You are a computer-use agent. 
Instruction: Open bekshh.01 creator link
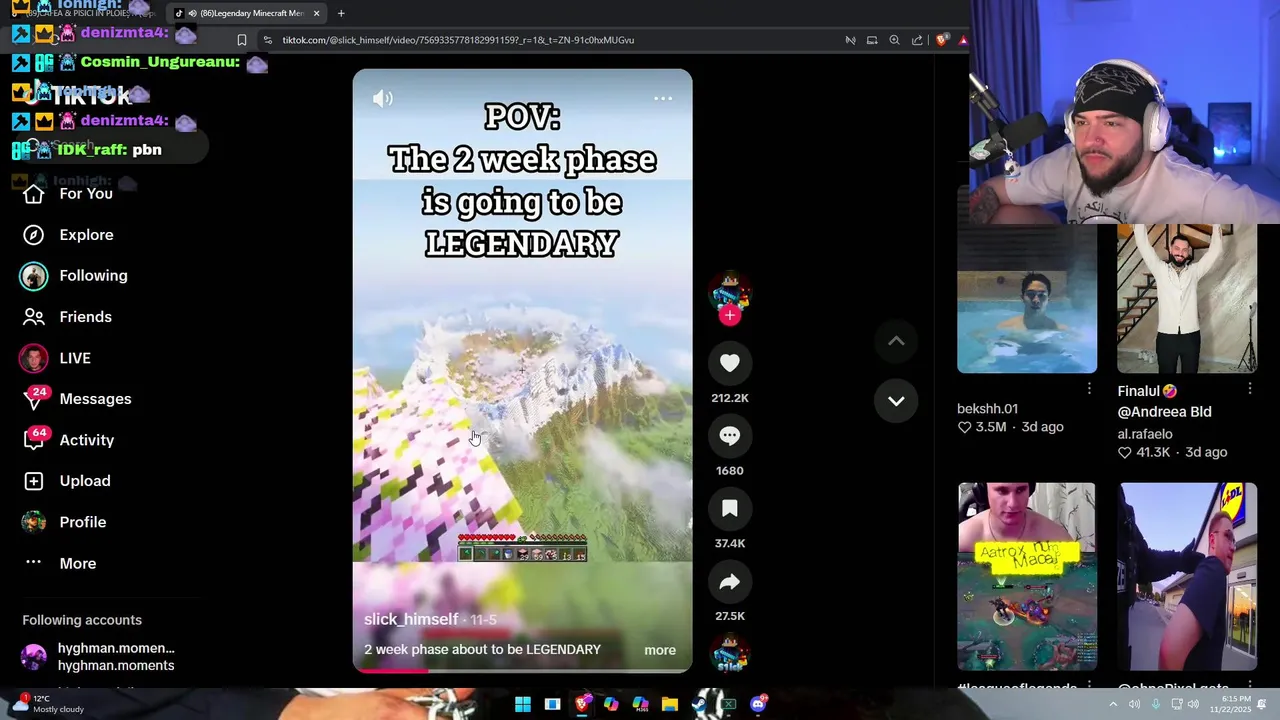pyautogui.click(x=987, y=408)
